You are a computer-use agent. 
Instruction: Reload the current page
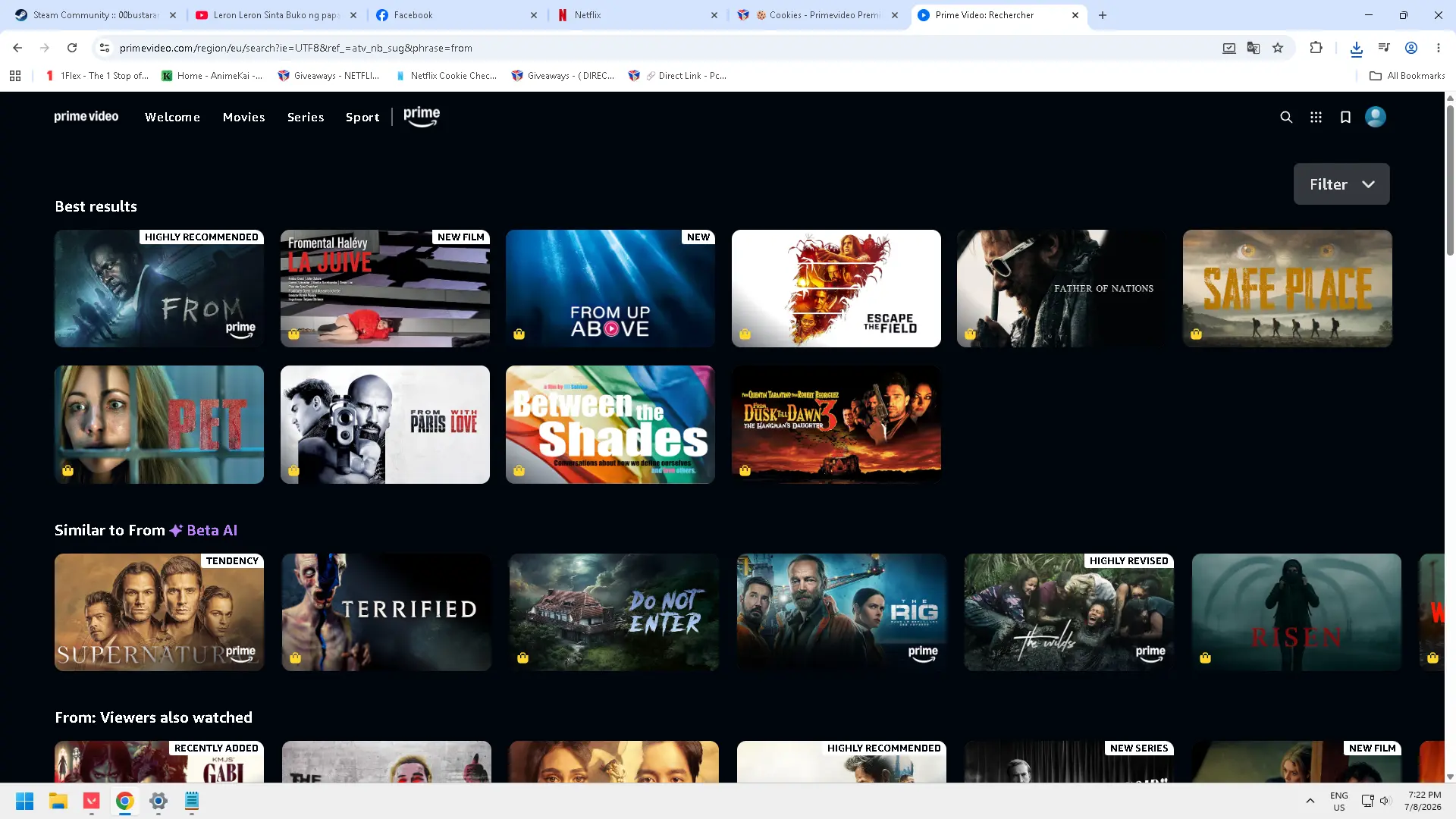tap(72, 48)
